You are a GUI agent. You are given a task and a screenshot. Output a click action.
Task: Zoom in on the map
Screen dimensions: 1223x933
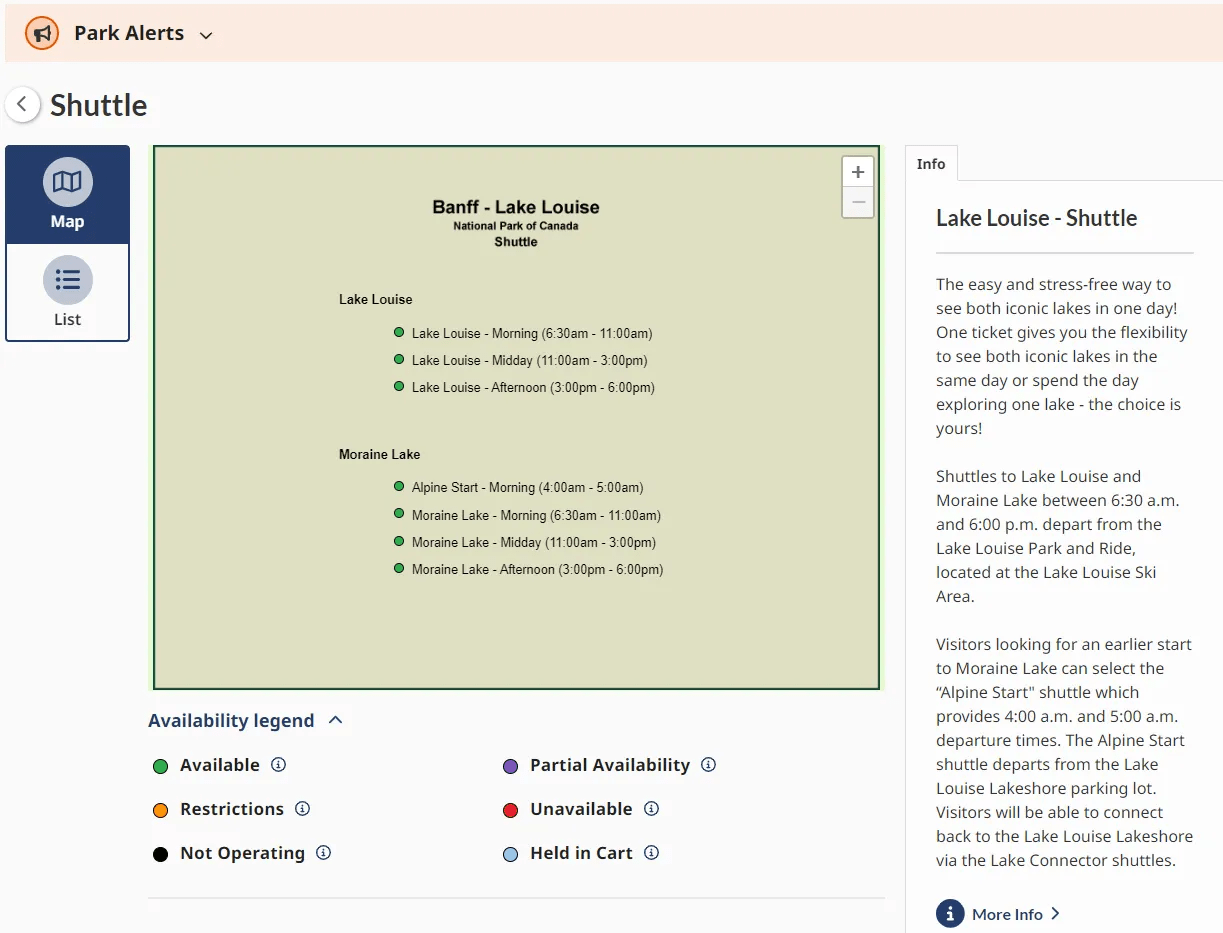857,172
